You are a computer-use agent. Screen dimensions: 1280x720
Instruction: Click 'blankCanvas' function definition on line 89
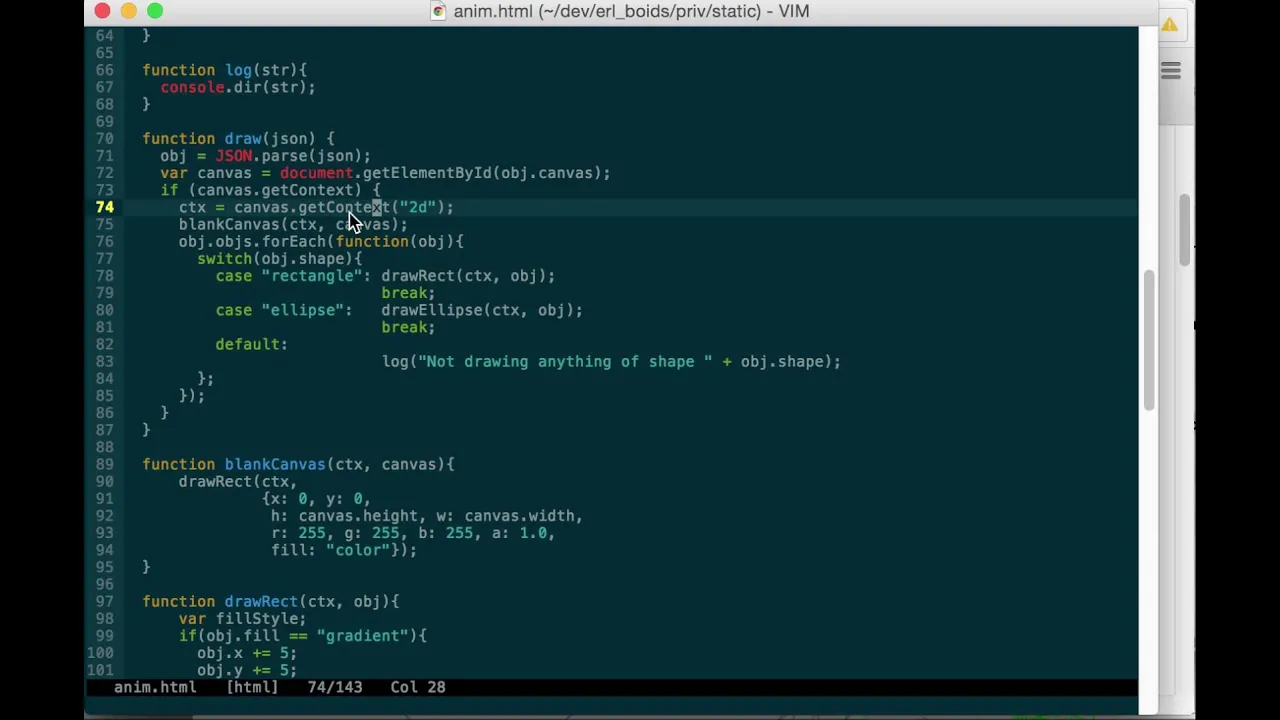275,464
